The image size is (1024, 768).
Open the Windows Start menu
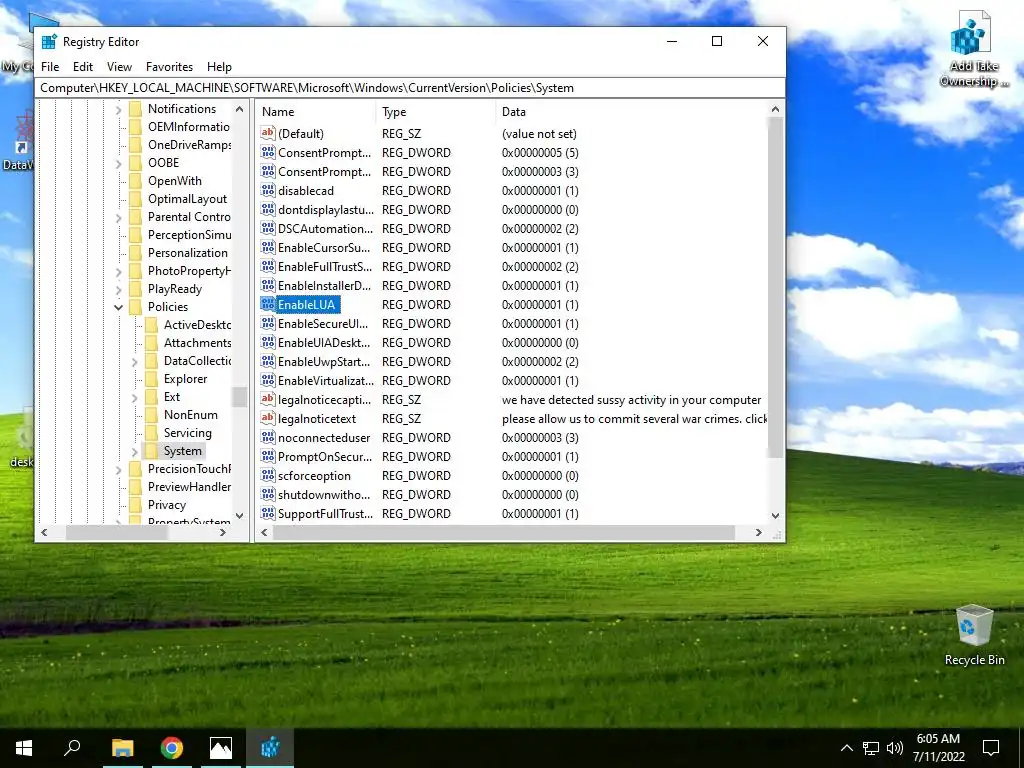coord(24,748)
